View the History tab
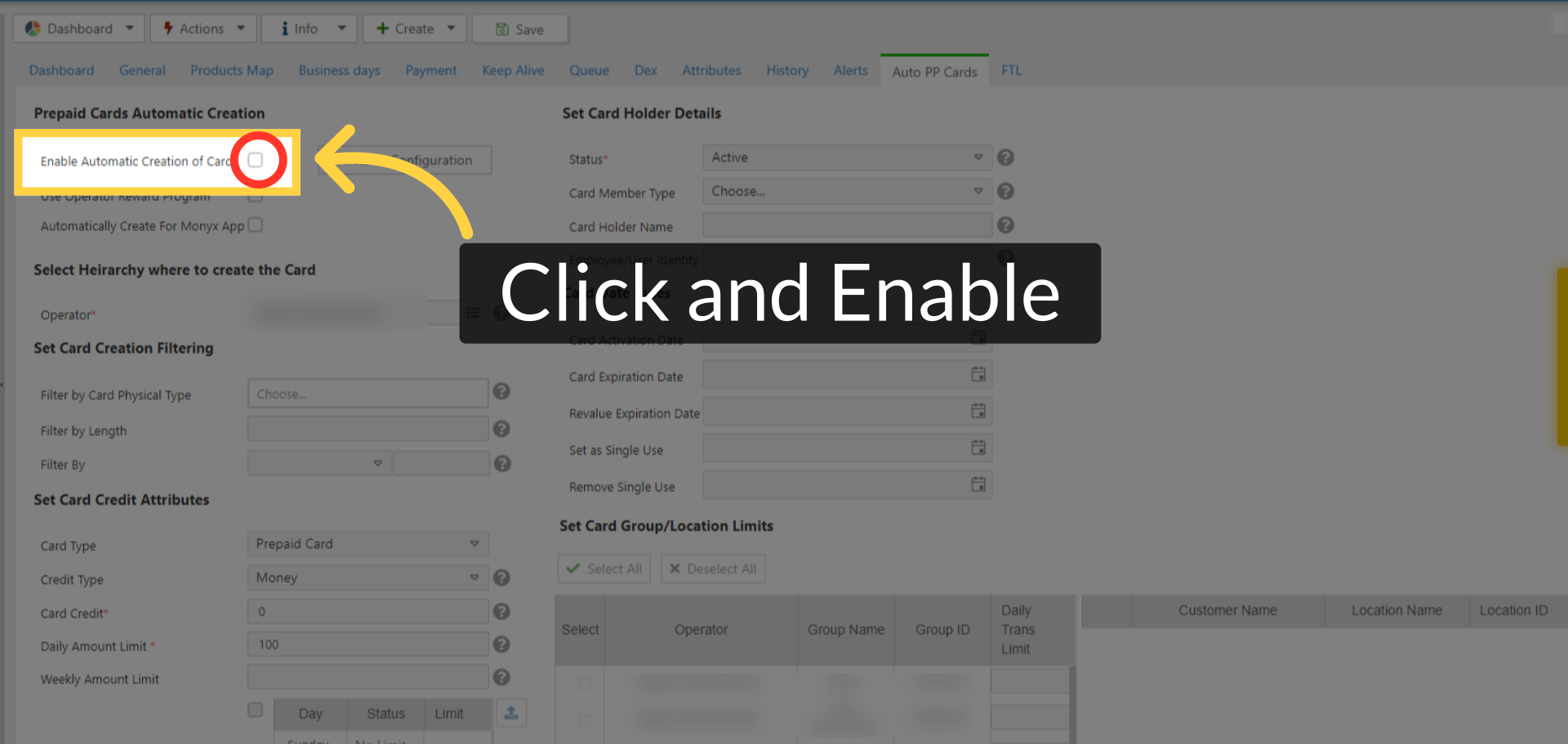1568x744 pixels. point(787,70)
